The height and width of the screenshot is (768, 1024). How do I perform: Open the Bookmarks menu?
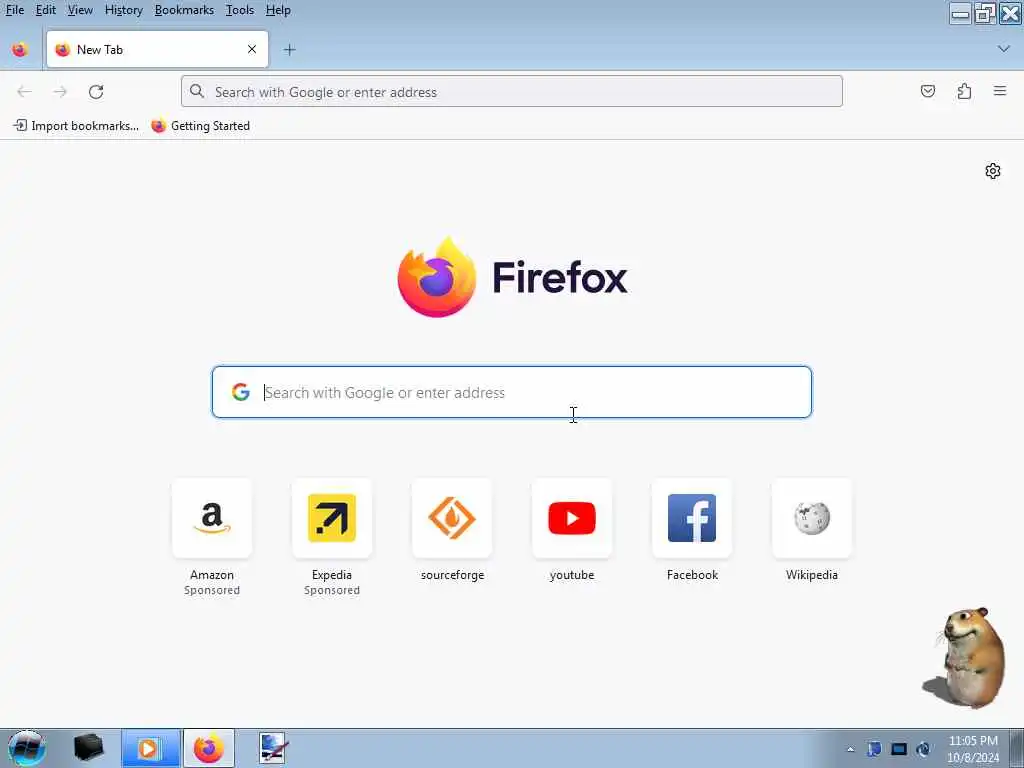184,10
